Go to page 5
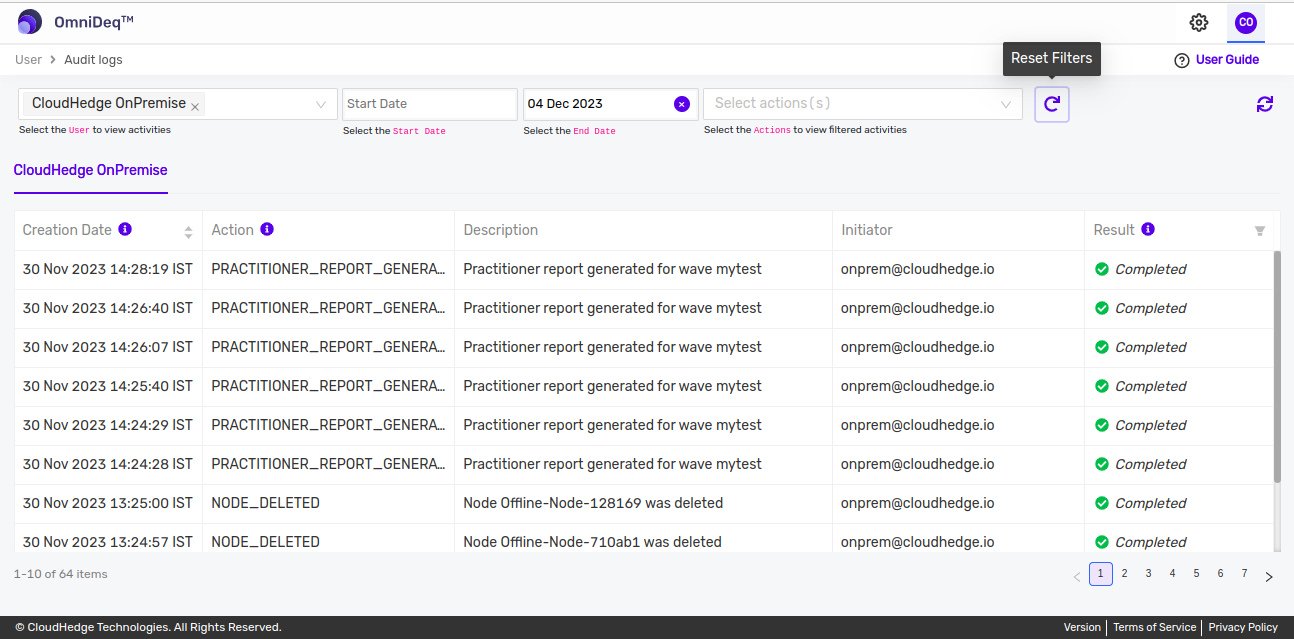Viewport: 1294px width, 639px height. (x=1197, y=574)
